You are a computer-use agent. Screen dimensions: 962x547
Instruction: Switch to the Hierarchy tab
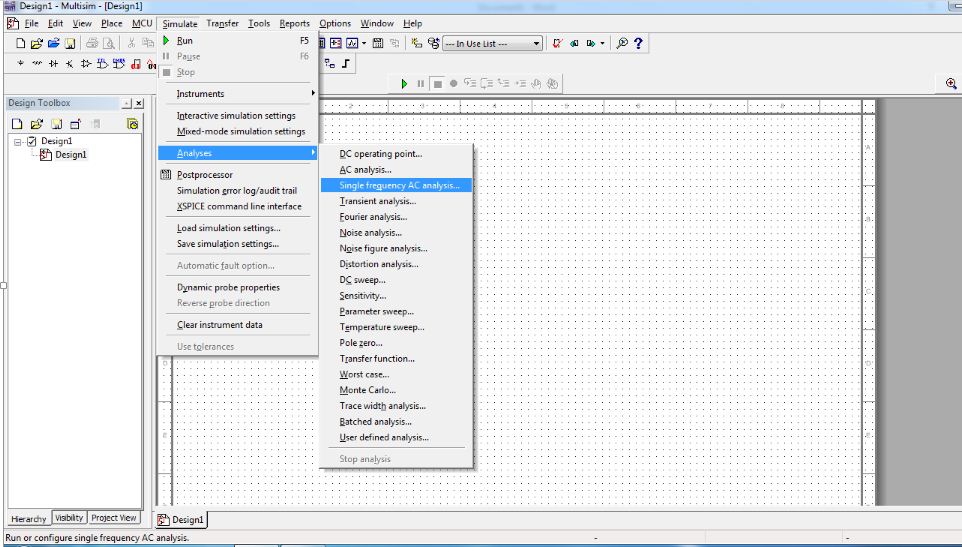[x=28, y=519]
